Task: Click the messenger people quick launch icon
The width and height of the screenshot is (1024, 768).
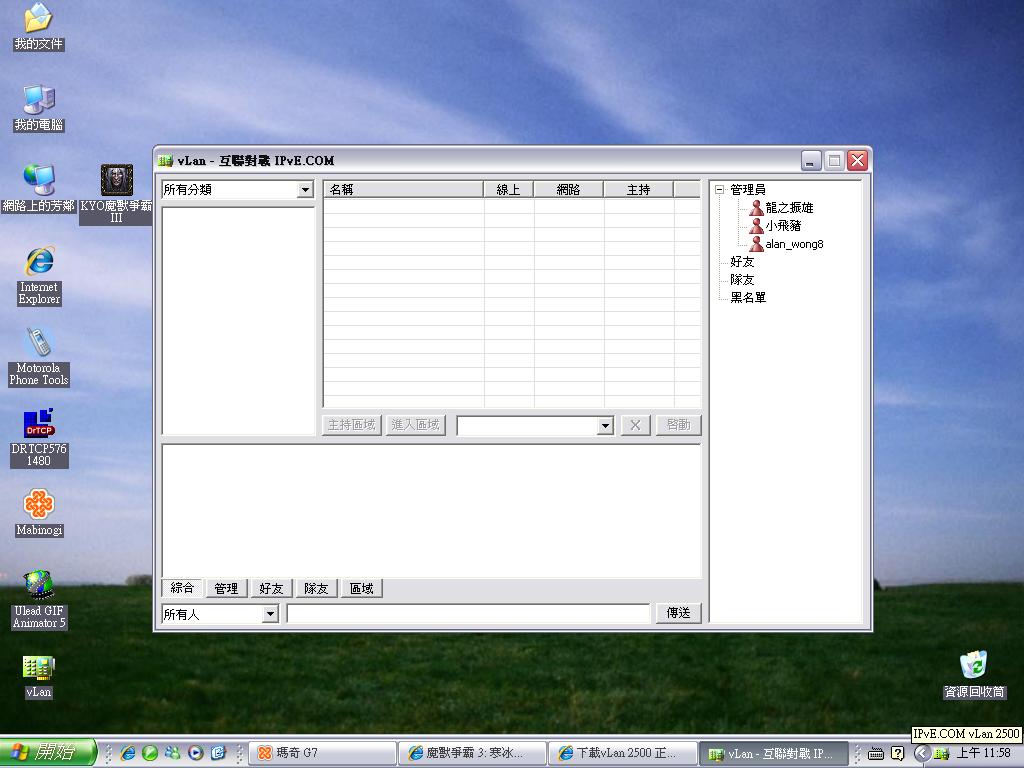Action: (x=172, y=753)
